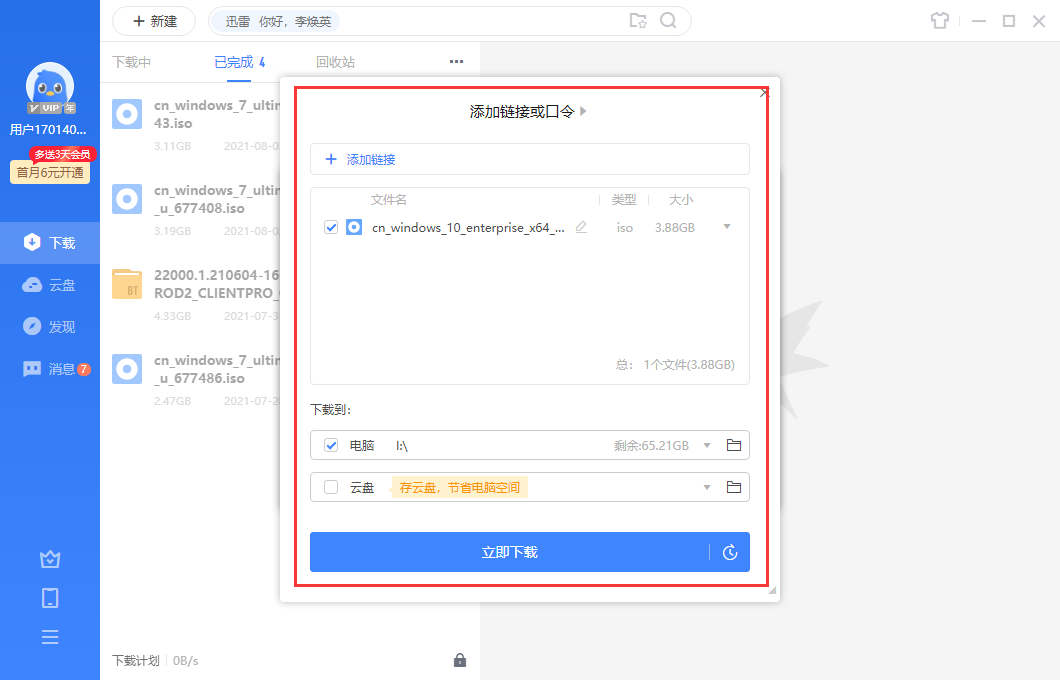Click the pencil rename icon beside filename
Screen dimensions: 1060x680
tap(581, 227)
